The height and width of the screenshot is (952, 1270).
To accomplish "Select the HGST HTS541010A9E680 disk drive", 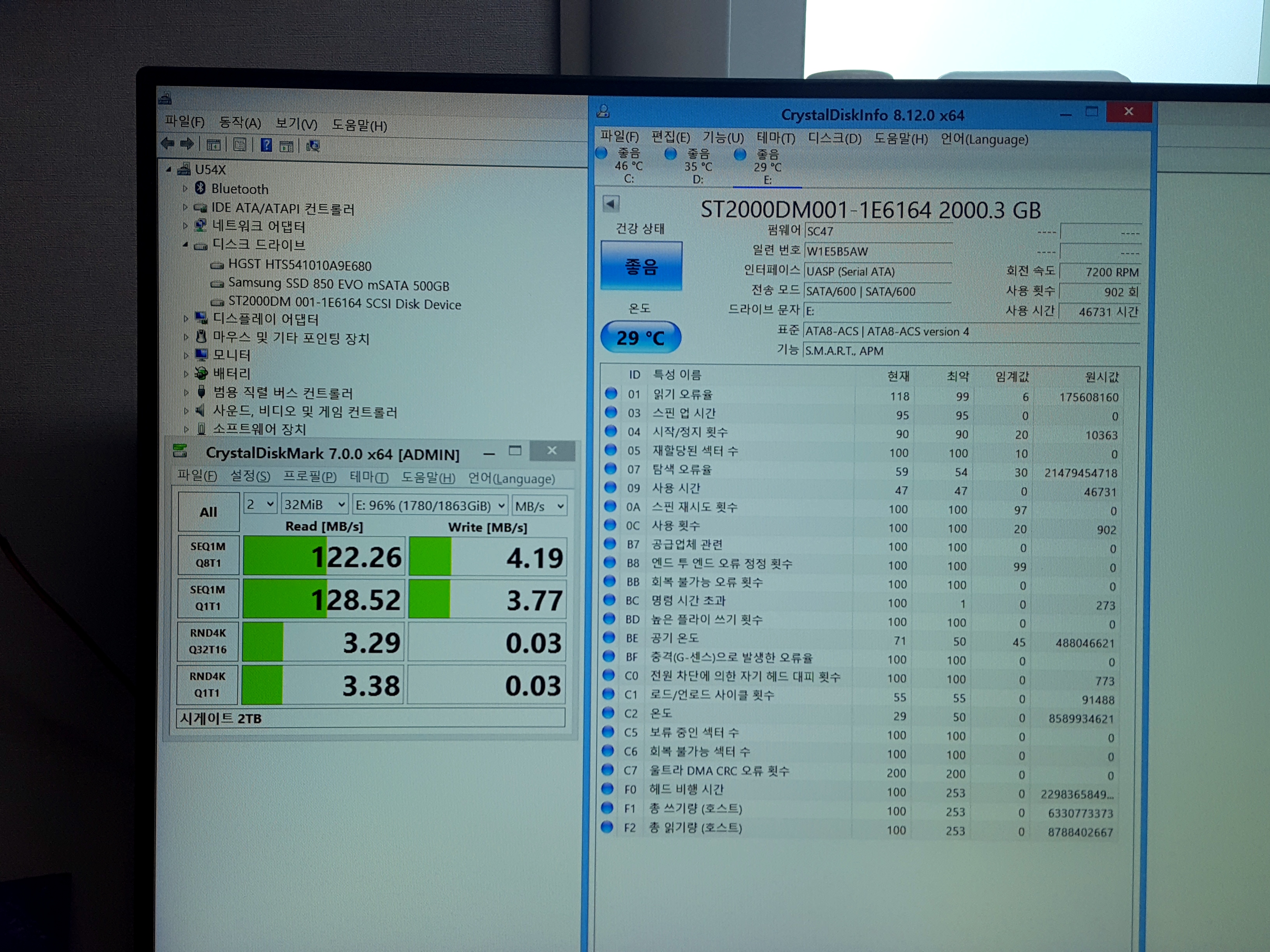I will tap(300, 265).
